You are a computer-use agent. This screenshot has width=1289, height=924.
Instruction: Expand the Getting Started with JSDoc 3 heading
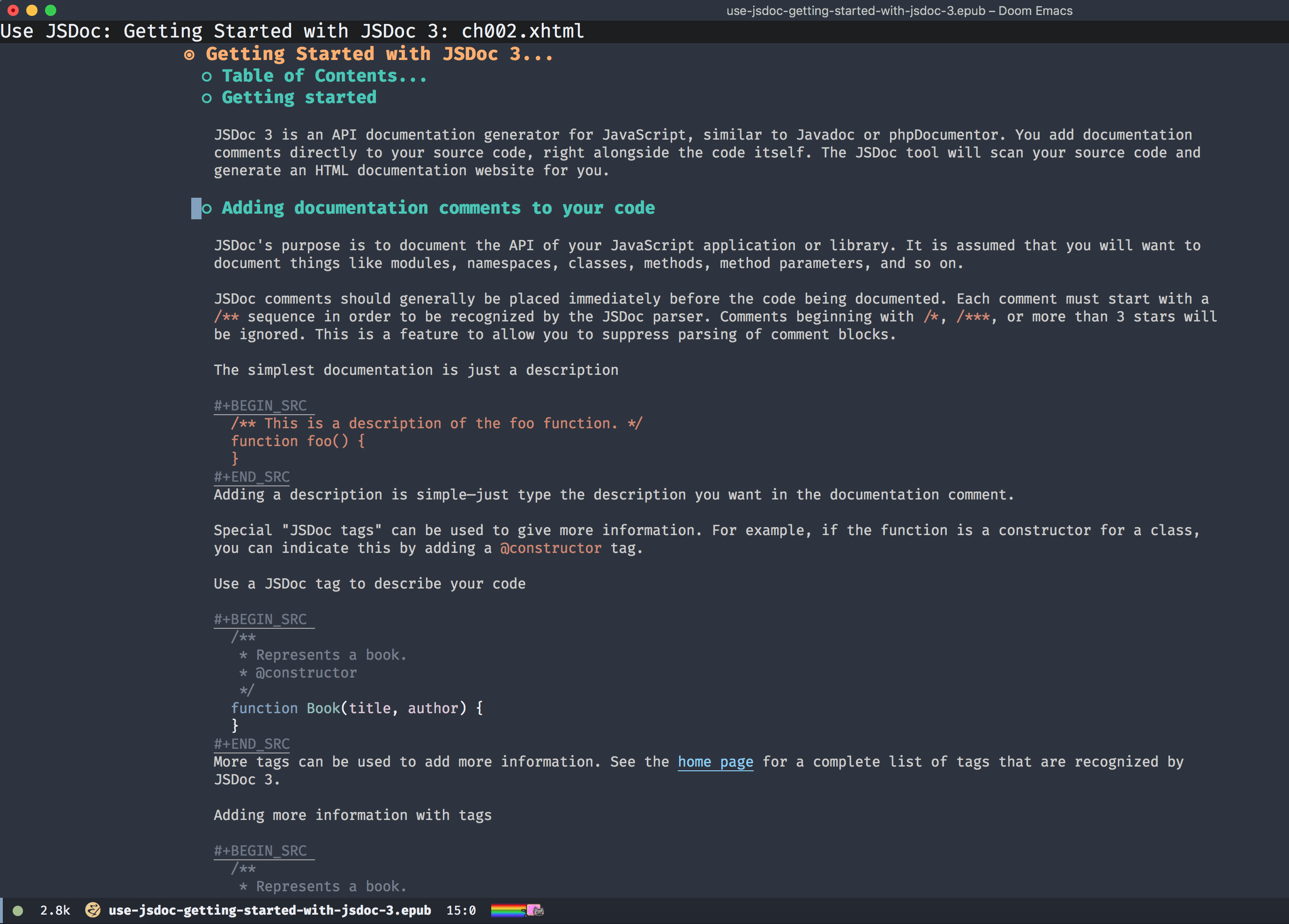[379, 54]
